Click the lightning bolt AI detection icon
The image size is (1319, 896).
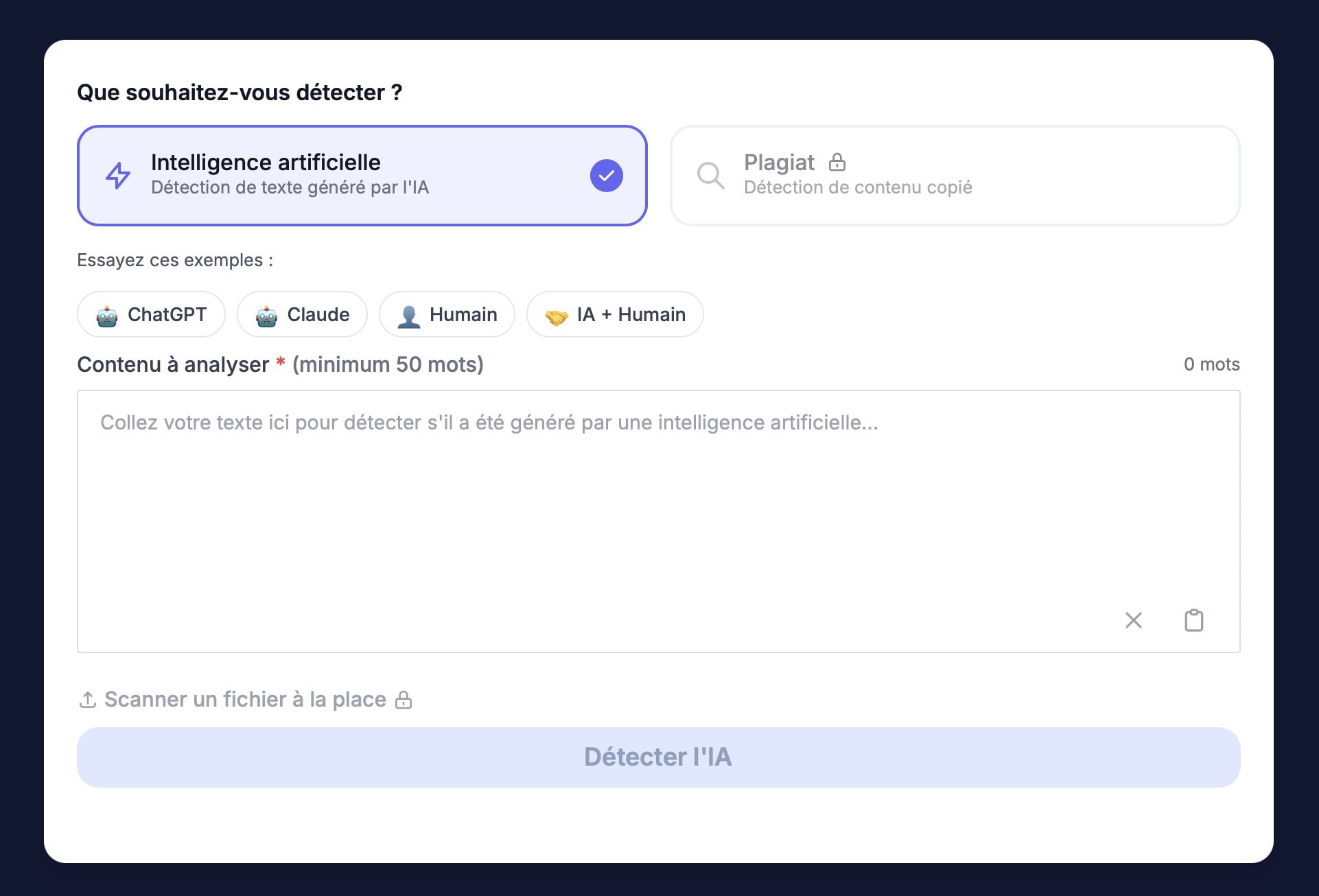(x=118, y=176)
